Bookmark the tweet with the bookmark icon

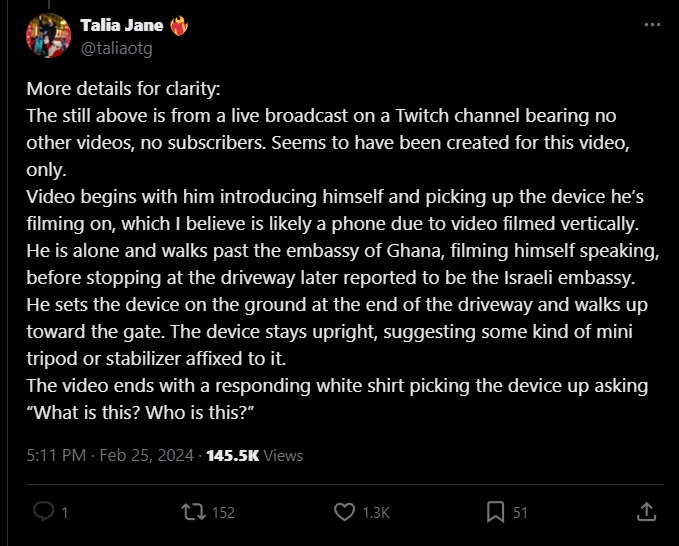click(495, 512)
